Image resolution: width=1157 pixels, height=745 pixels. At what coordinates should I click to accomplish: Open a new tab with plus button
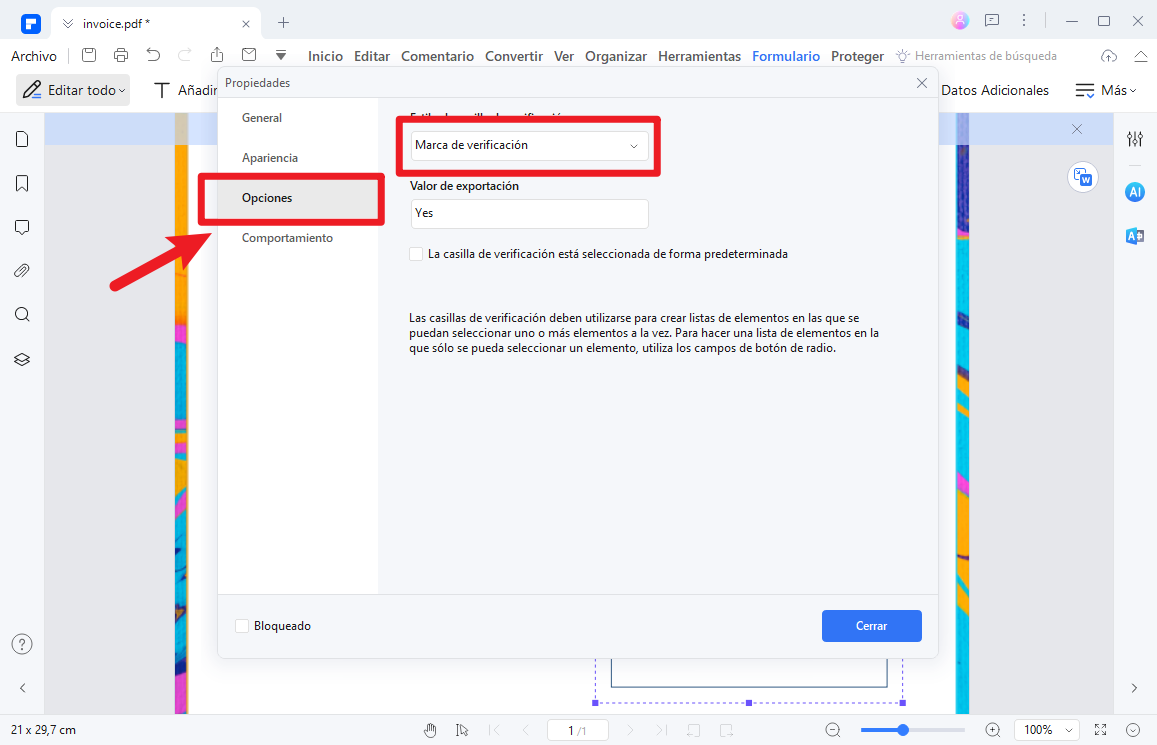tap(283, 23)
